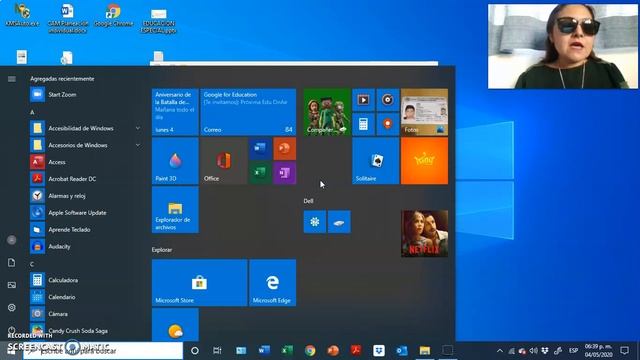Open the Paint 3D tile
Image resolution: width=640 pixels, height=360 pixels.
(175, 161)
